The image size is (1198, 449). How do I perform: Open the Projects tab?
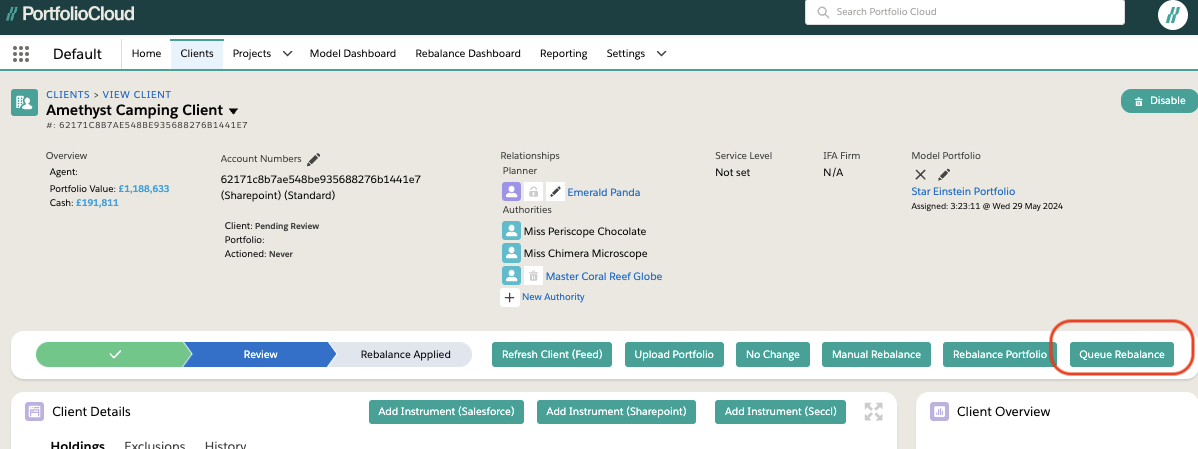[252, 53]
